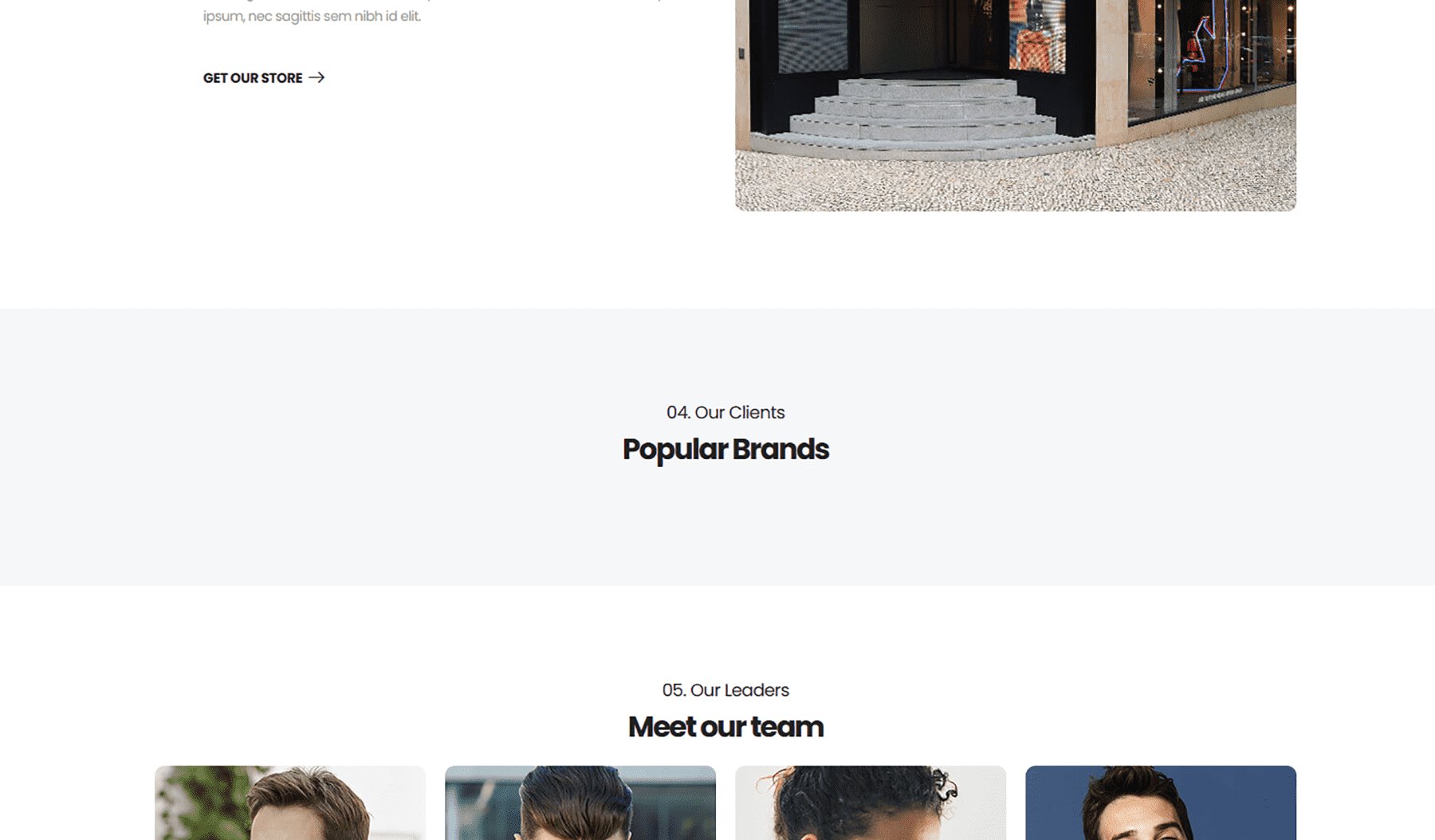This screenshot has width=1435, height=840.
Task: Click the arrow icon beside GET OUR STORE
Action: 316,77
